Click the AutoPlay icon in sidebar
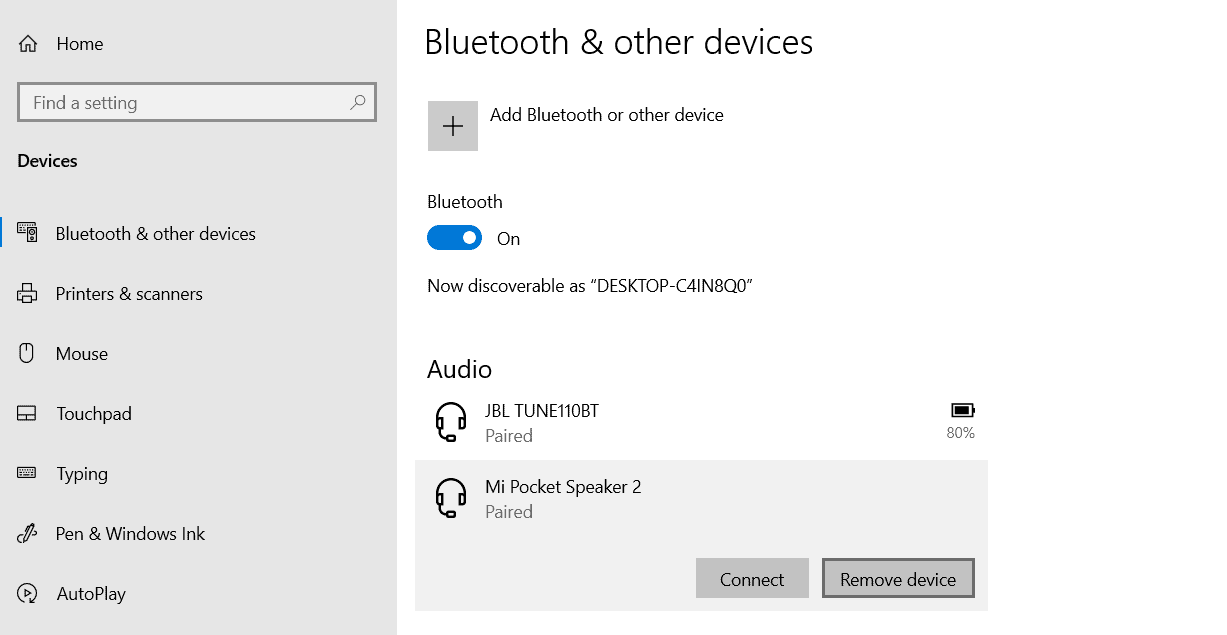Image resolution: width=1227 pixels, height=635 pixels. 27,594
